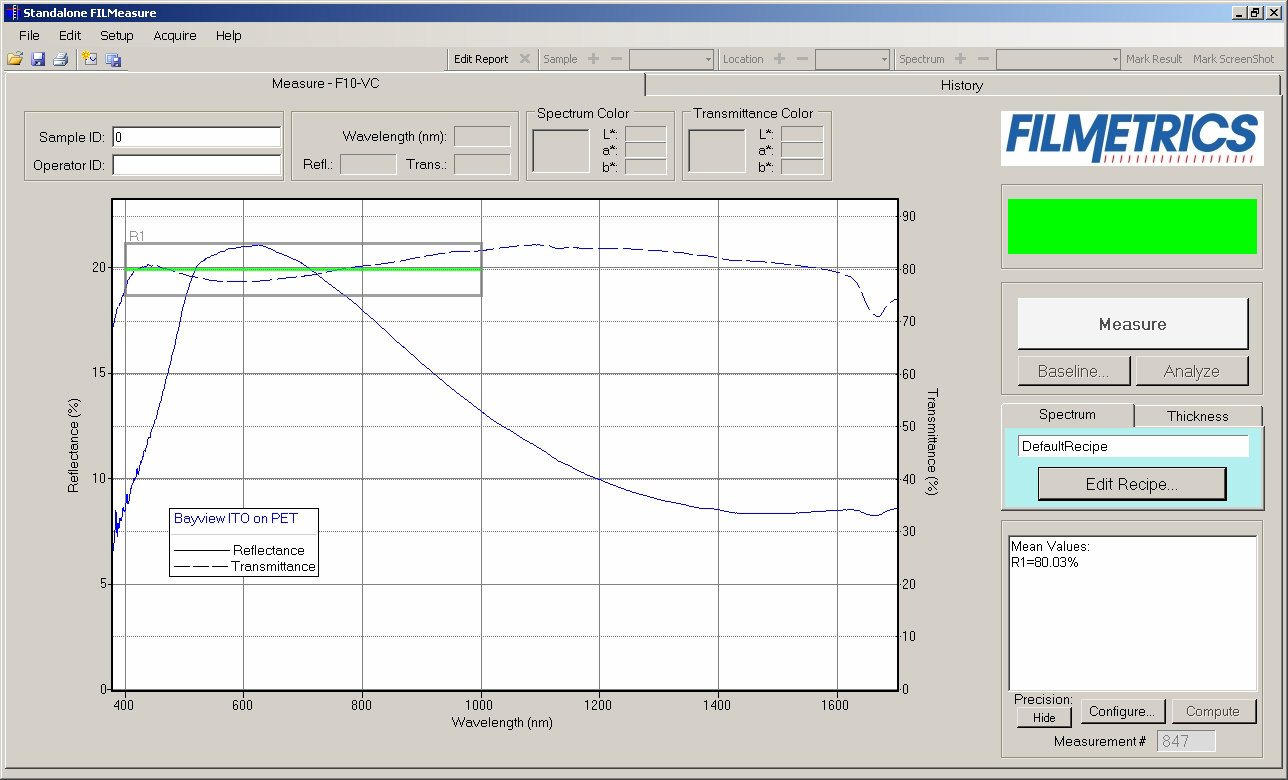
Task: Remove a Spectrum with the minus icon
Action: [983, 59]
